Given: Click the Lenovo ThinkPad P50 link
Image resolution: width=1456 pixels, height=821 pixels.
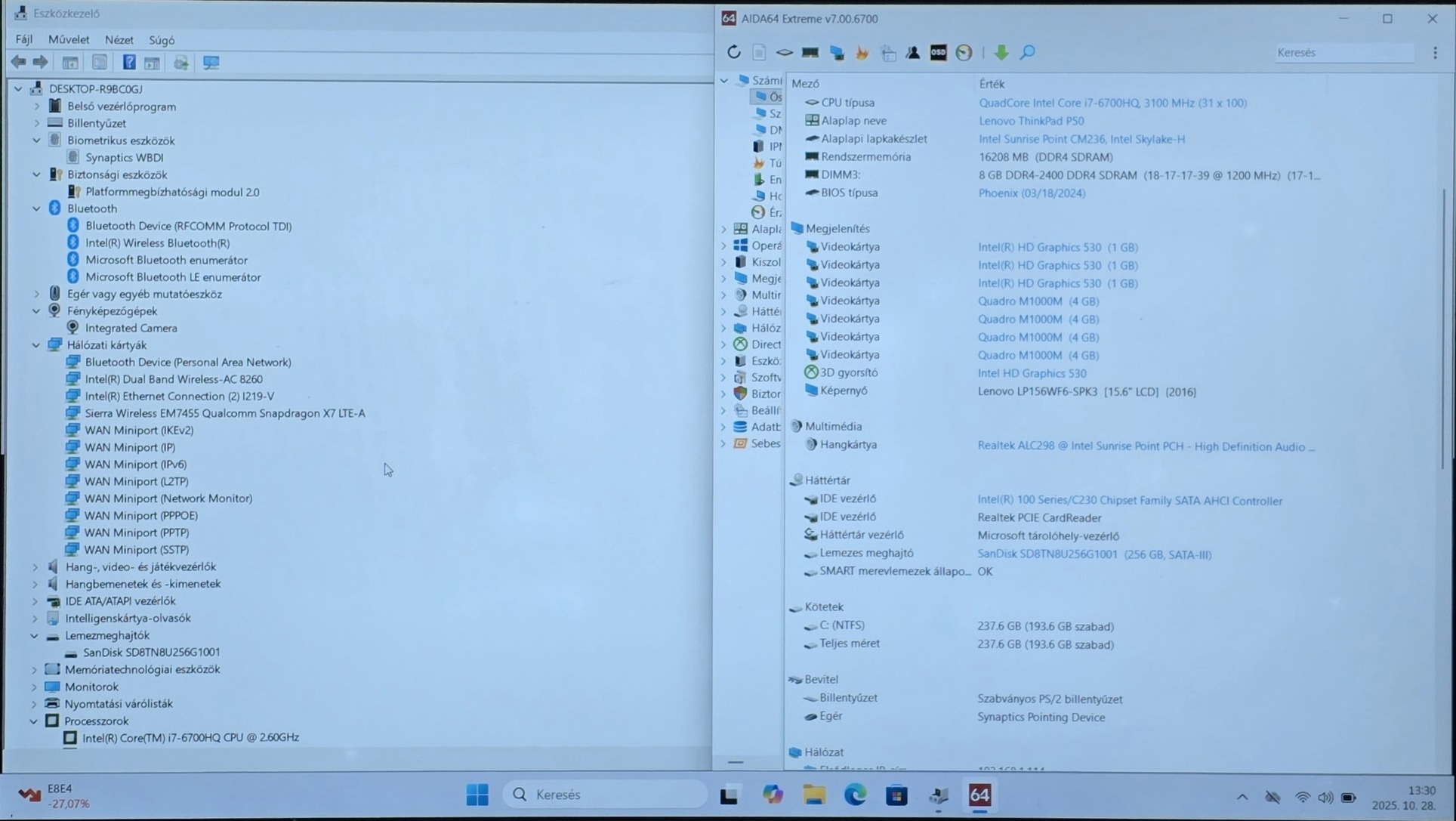Looking at the screenshot, I should [1031, 121].
